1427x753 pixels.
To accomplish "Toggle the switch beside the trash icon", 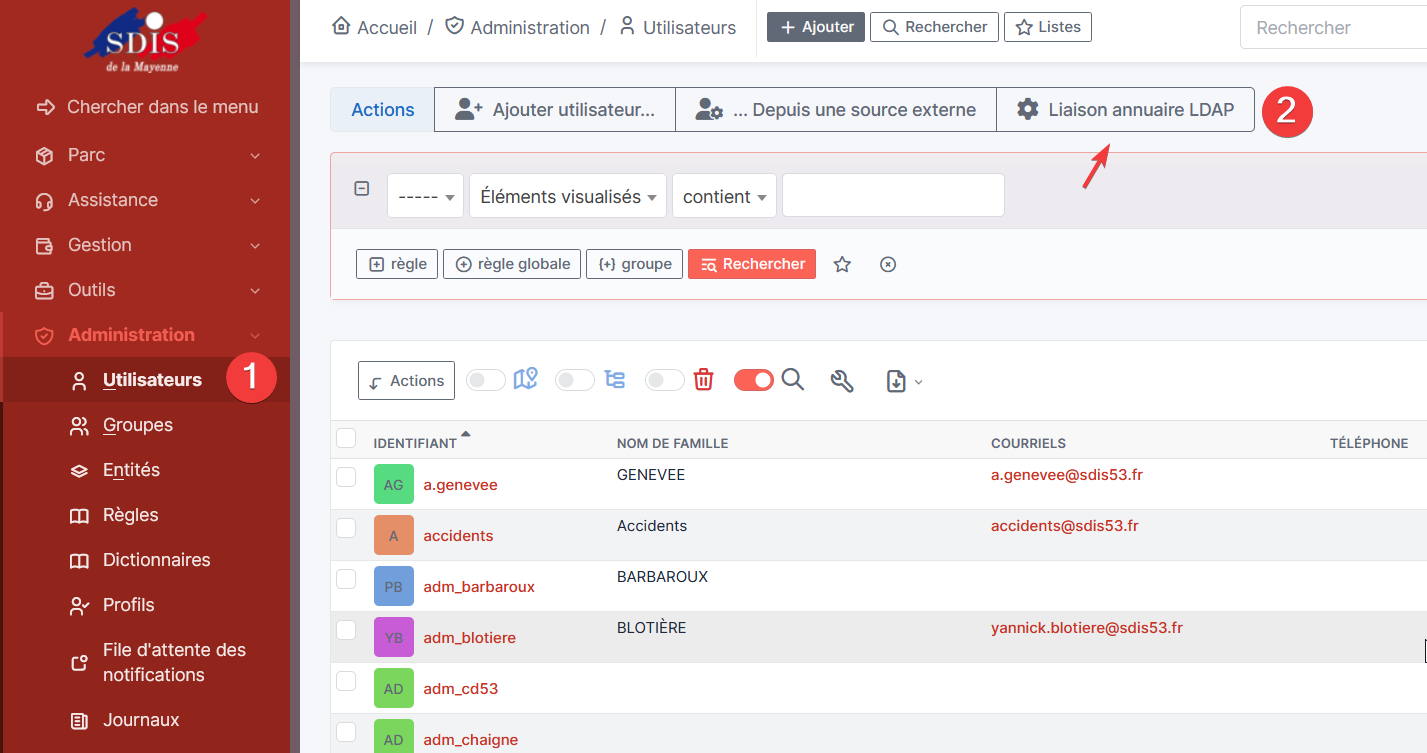I will pos(665,380).
